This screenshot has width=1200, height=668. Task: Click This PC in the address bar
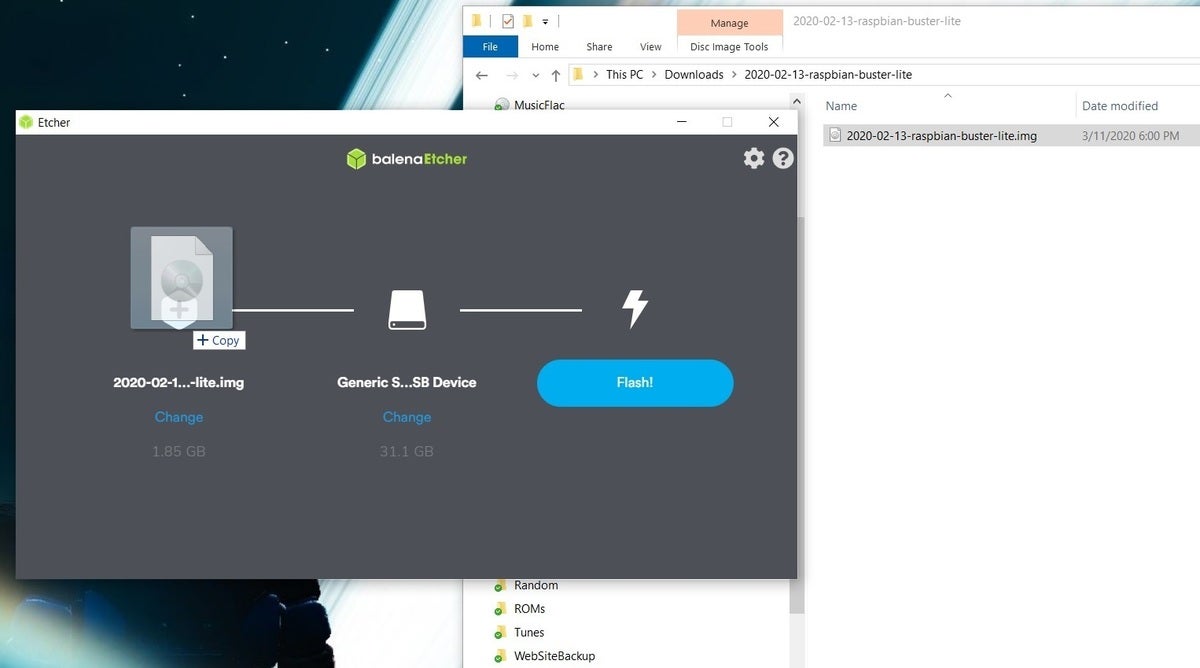(x=624, y=74)
